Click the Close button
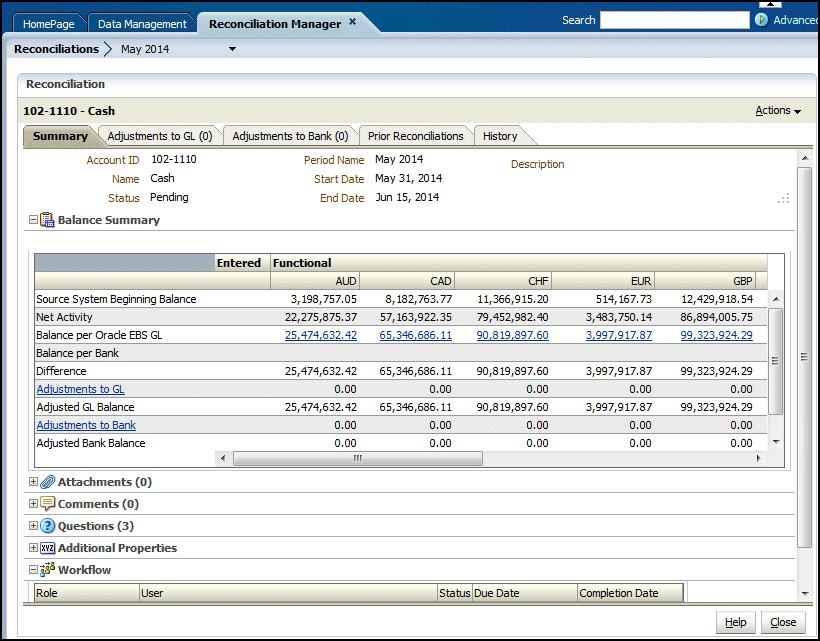 (x=783, y=622)
